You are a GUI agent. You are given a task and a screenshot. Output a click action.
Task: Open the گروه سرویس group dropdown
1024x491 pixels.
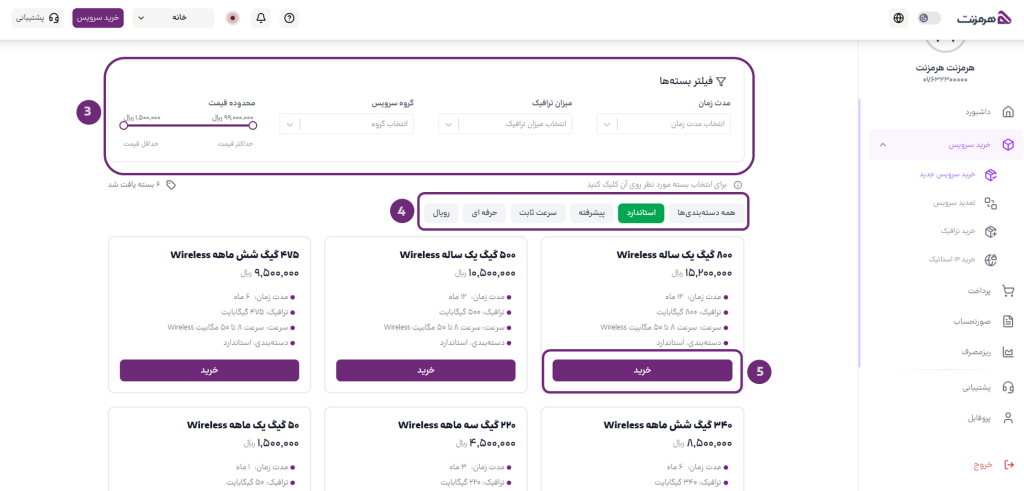346,124
